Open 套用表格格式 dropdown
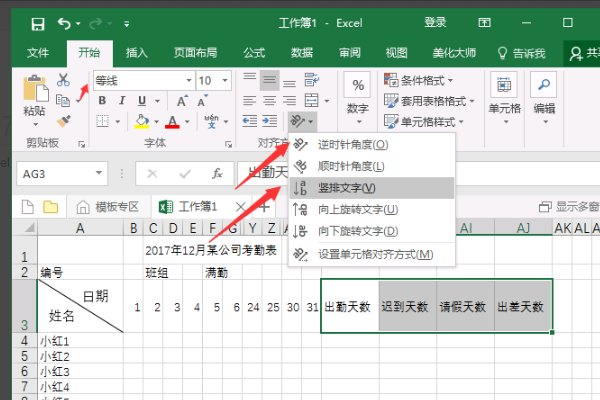The image size is (600, 400). tap(429, 101)
